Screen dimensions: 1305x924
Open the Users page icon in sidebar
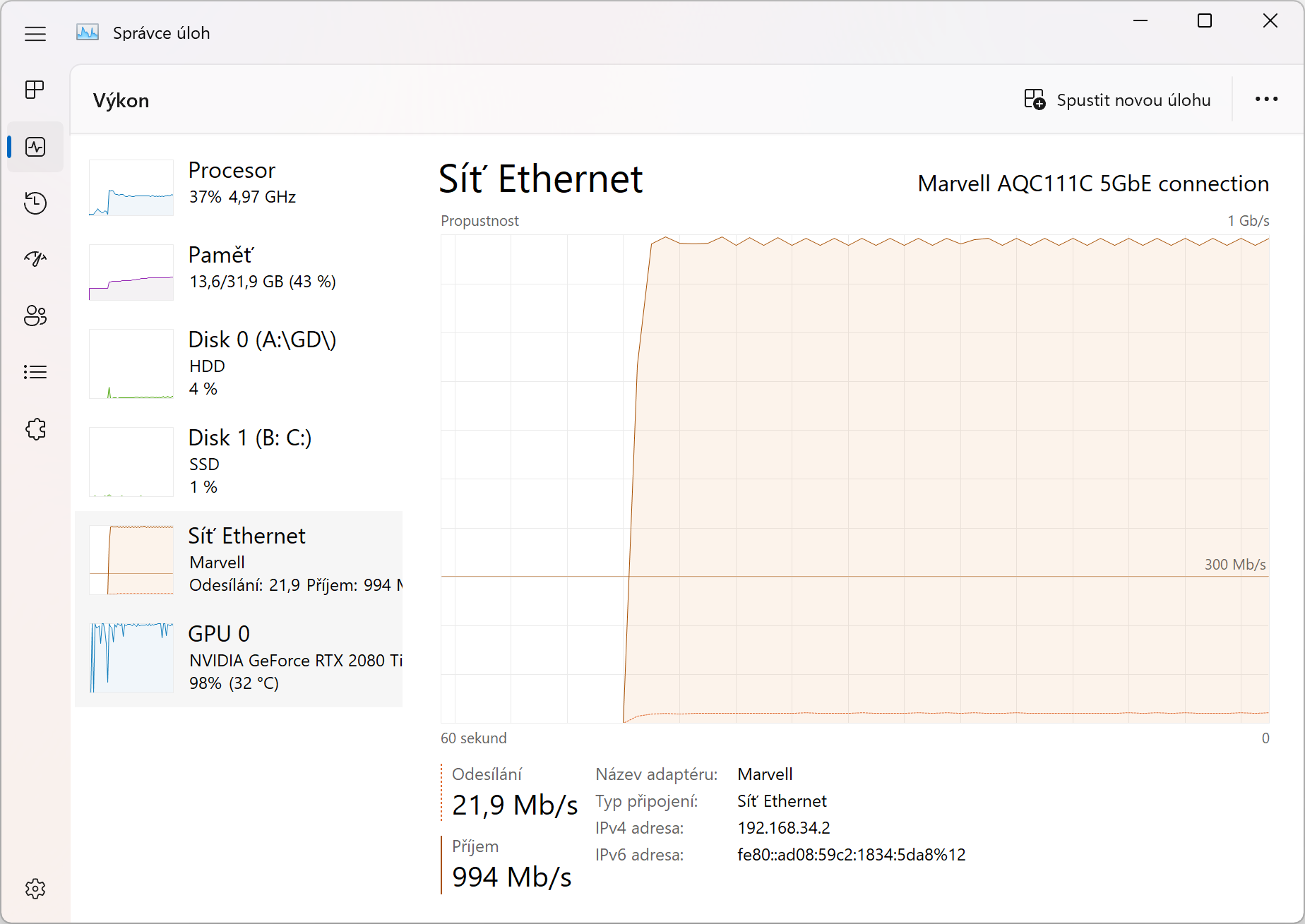[x=35, y=316]
